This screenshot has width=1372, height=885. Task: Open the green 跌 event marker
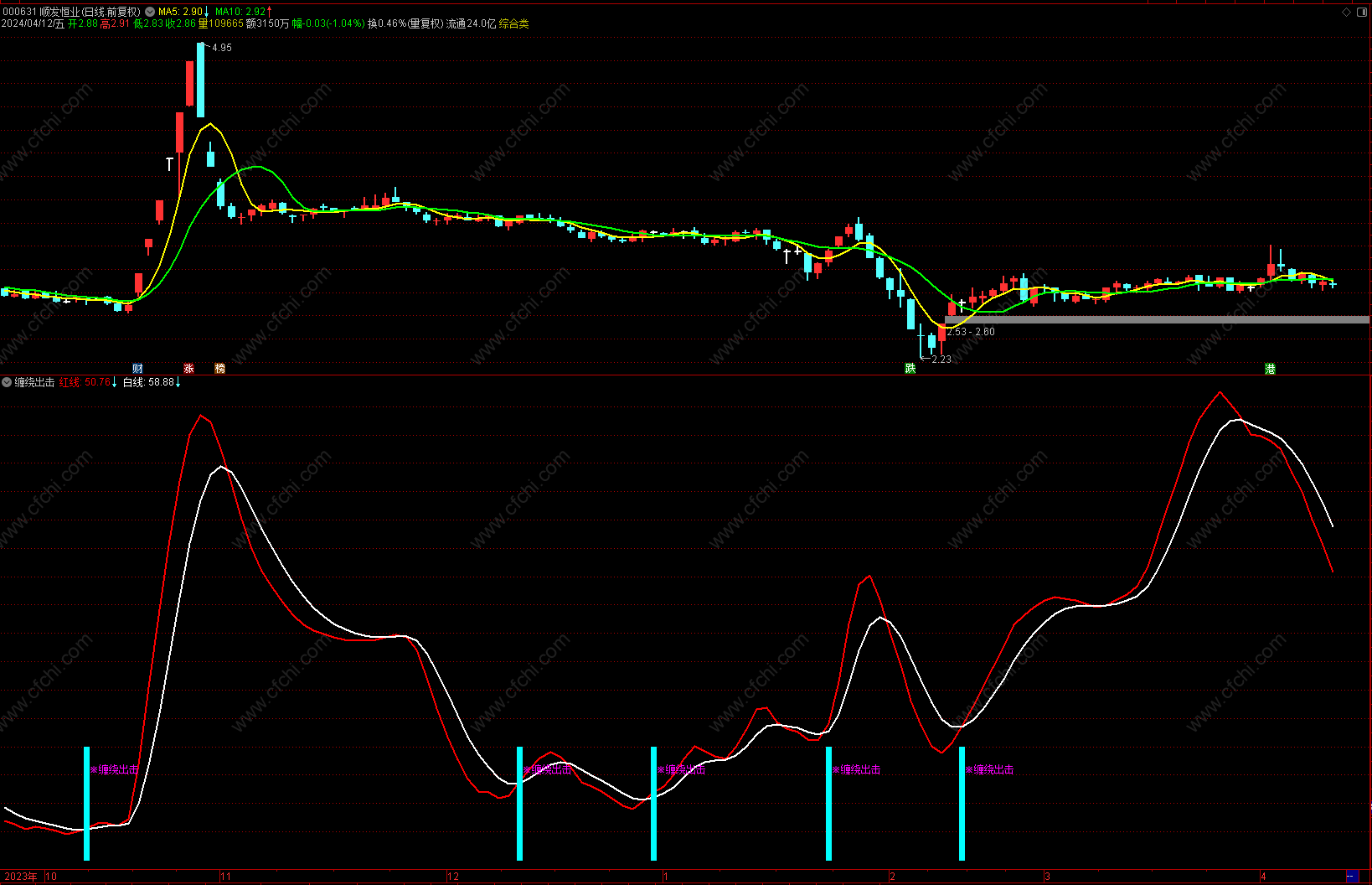(x=910, y=369)
